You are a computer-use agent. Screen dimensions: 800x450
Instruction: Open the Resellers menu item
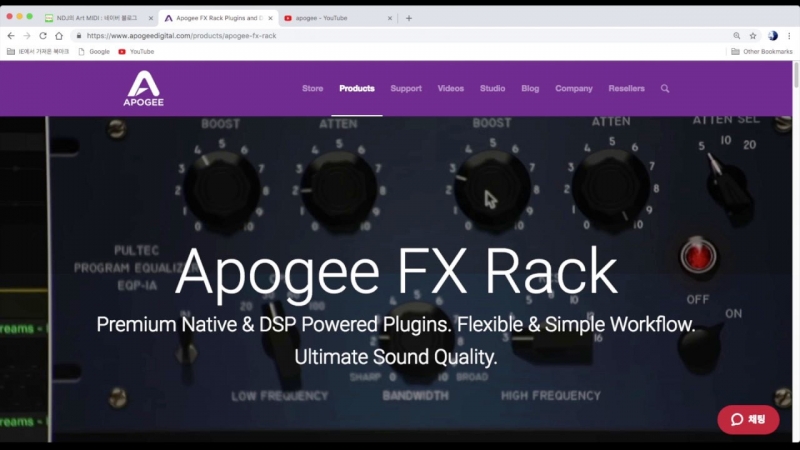click(626, 88)
